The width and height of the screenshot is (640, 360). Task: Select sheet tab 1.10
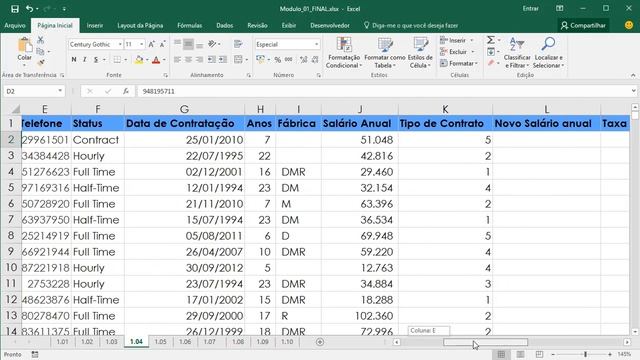coord(287,342)
